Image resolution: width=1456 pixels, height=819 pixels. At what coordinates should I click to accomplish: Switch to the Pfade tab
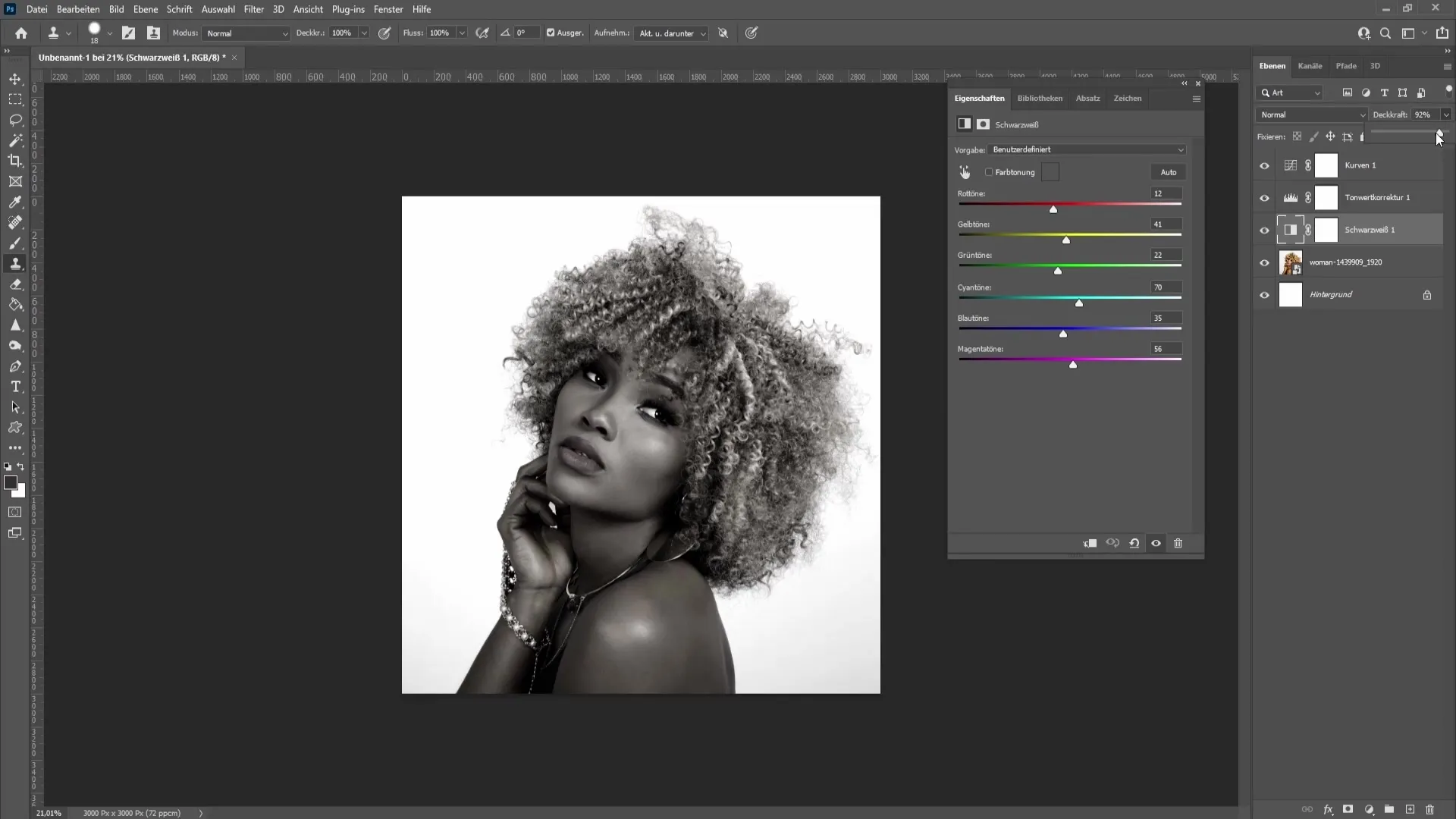[x=1346, y=65]
